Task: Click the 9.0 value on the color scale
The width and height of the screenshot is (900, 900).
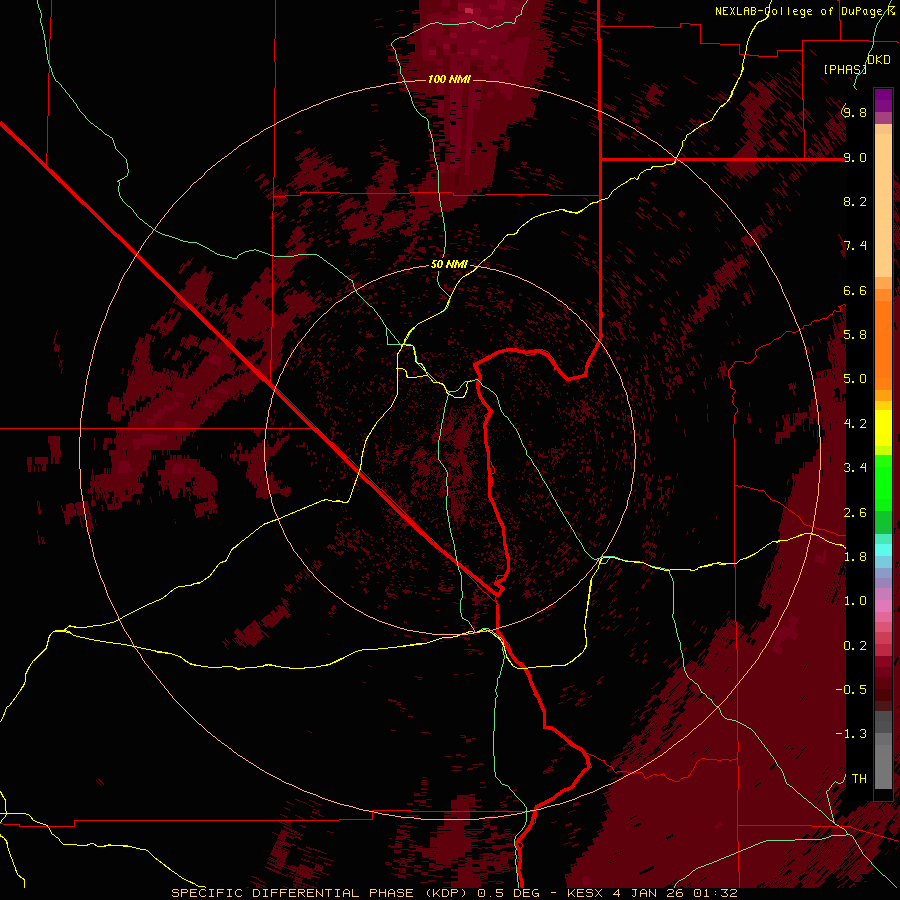Action: [x=855, y=157]
